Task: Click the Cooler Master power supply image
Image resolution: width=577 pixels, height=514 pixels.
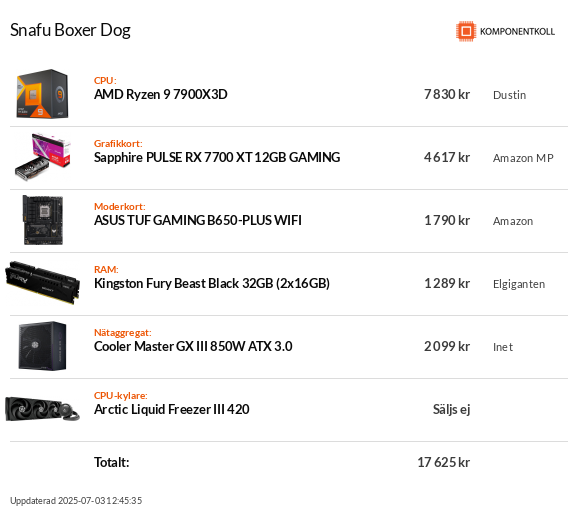Action: tap(42, 346)
